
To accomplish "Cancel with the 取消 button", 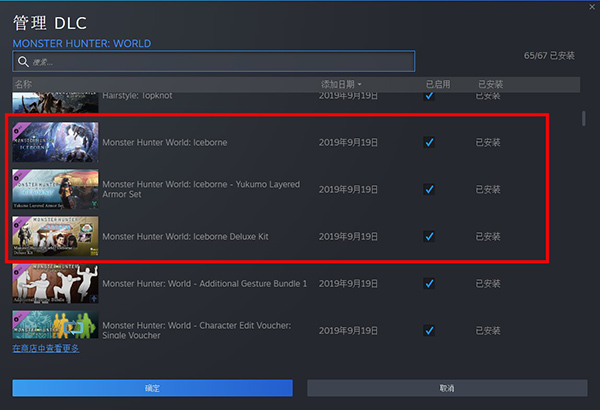I will click(447, 388).
